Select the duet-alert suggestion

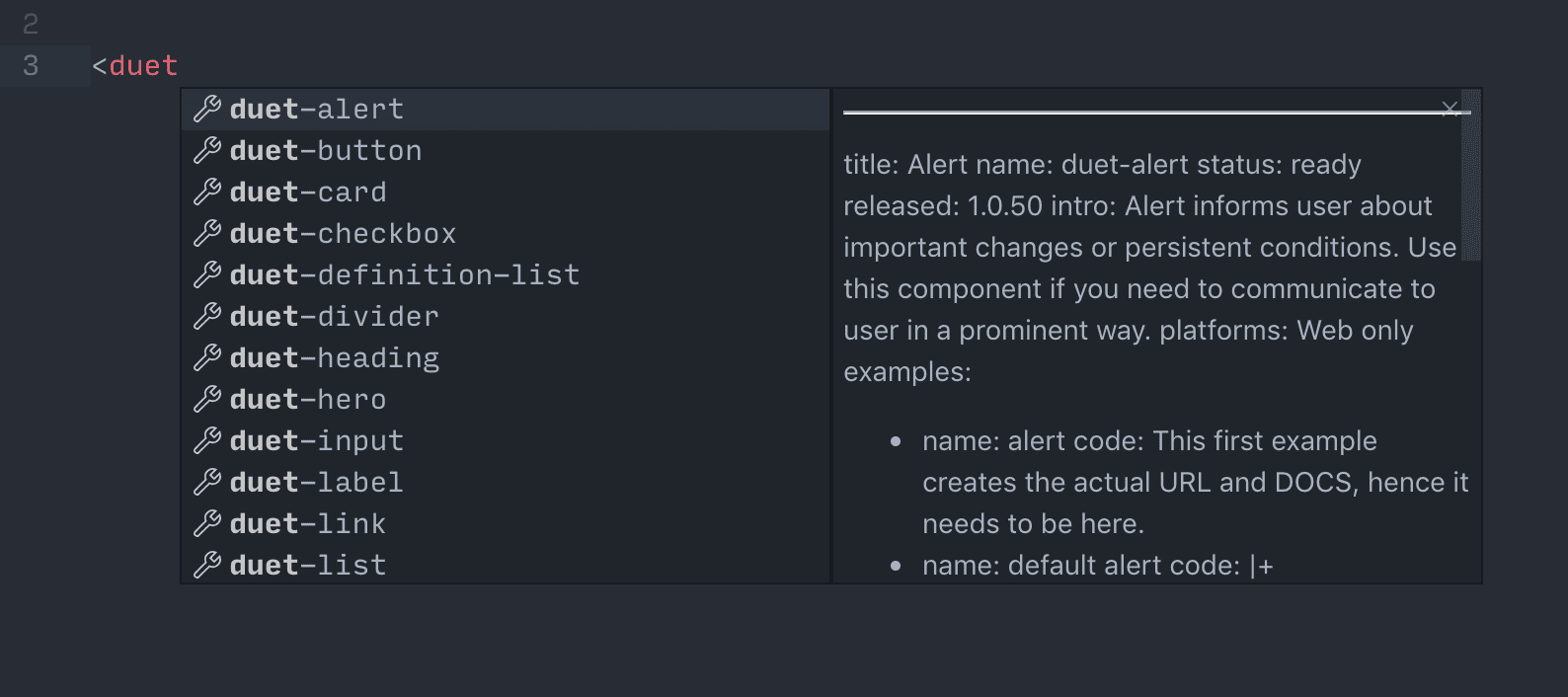tap(506, 109)
